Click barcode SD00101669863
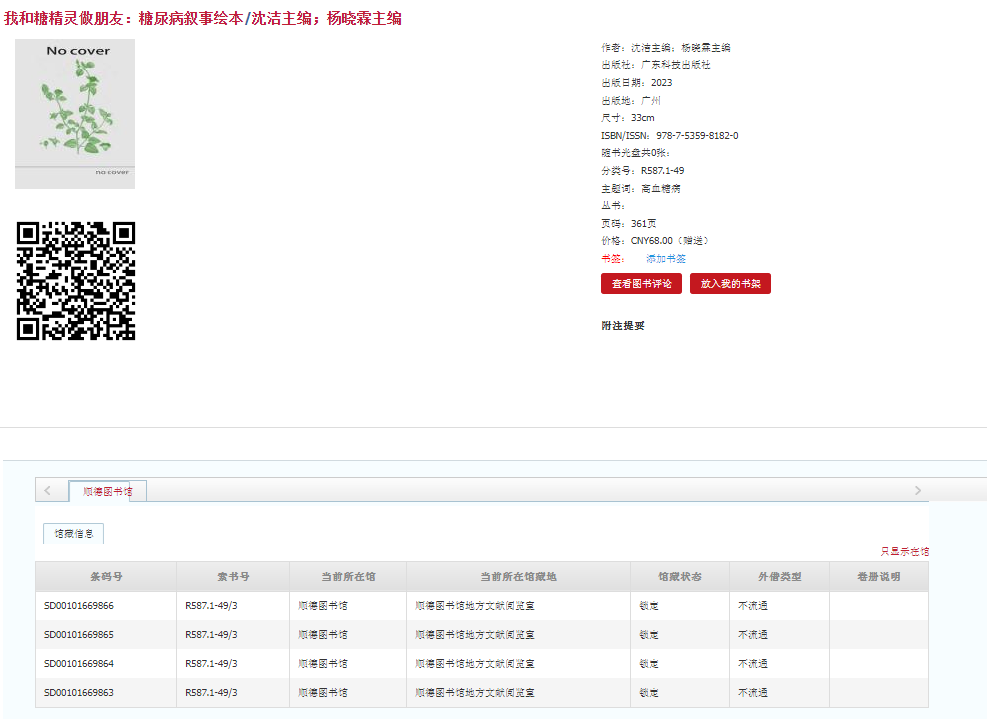987x719 pixels. pos(79,693)
